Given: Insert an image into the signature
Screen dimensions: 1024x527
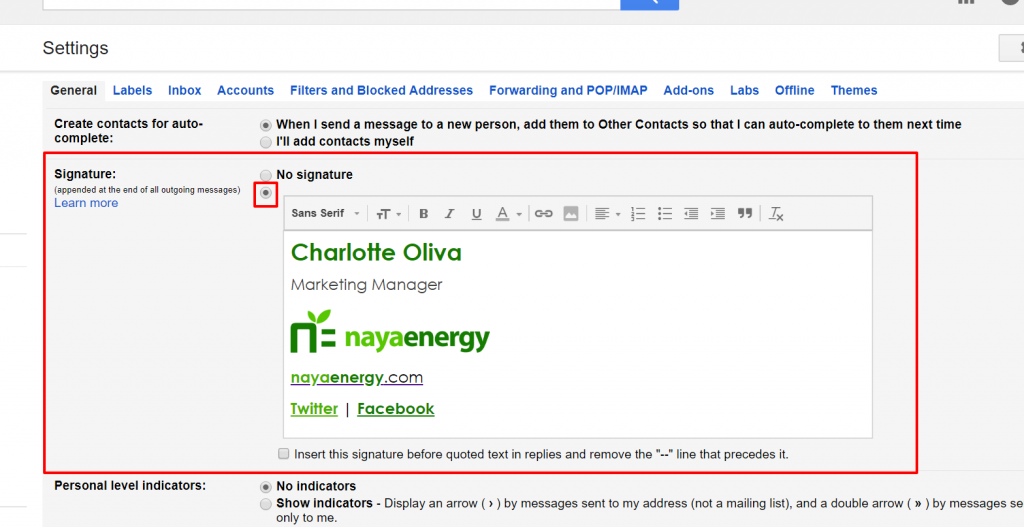Looking at the screenshot, I should pyautogui.click(x=571, y=214).
